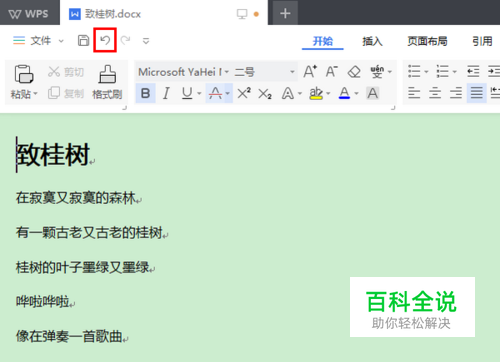The height and width of the screenshot is (362, 500).
Task: Switch to the 插入 ribbon tab
Action: click(372, 41)
